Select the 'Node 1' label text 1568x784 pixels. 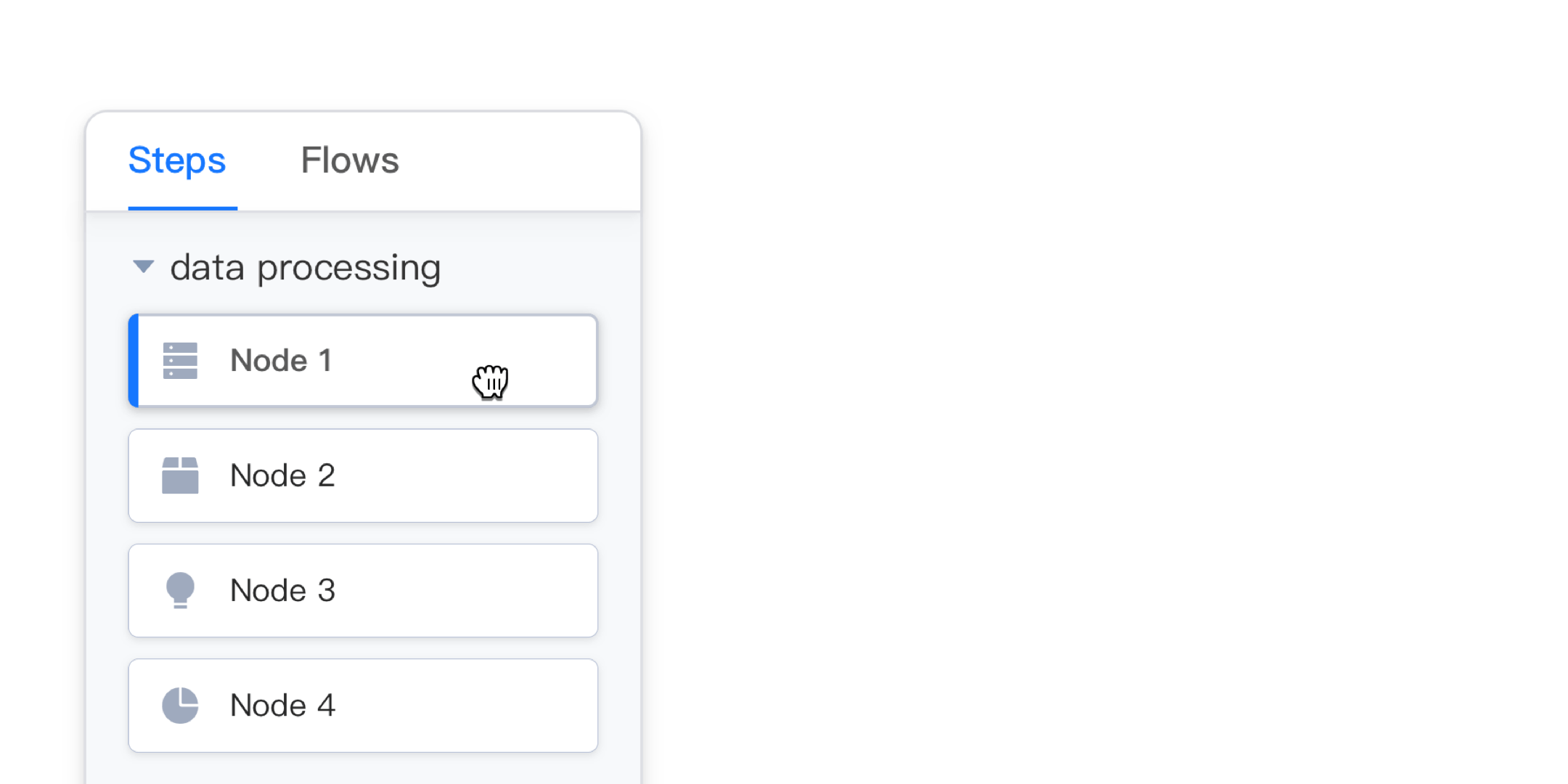coord(281,361)
